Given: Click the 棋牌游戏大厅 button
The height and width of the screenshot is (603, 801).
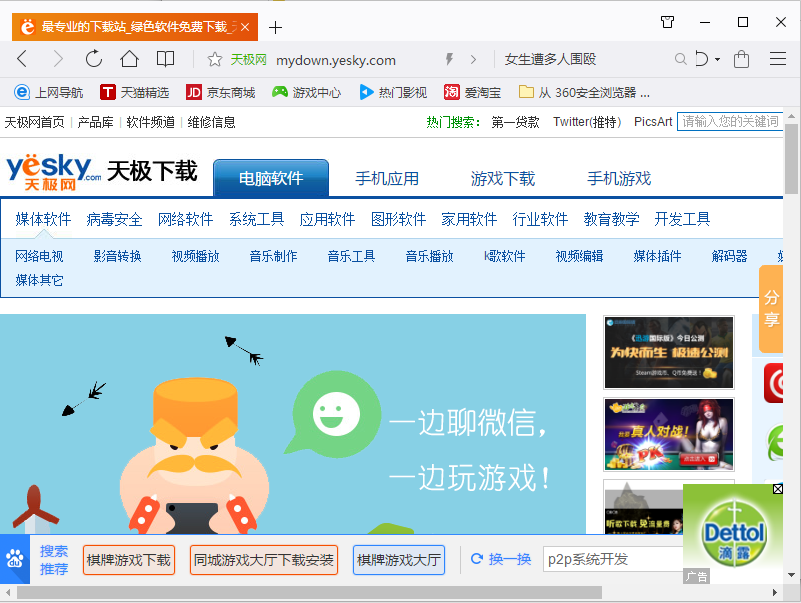Looking at the screenshot, I should (399, 560).
